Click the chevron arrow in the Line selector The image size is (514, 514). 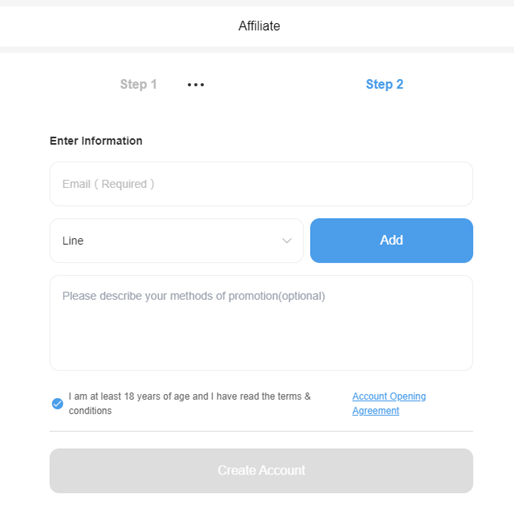tap(287, 241)
